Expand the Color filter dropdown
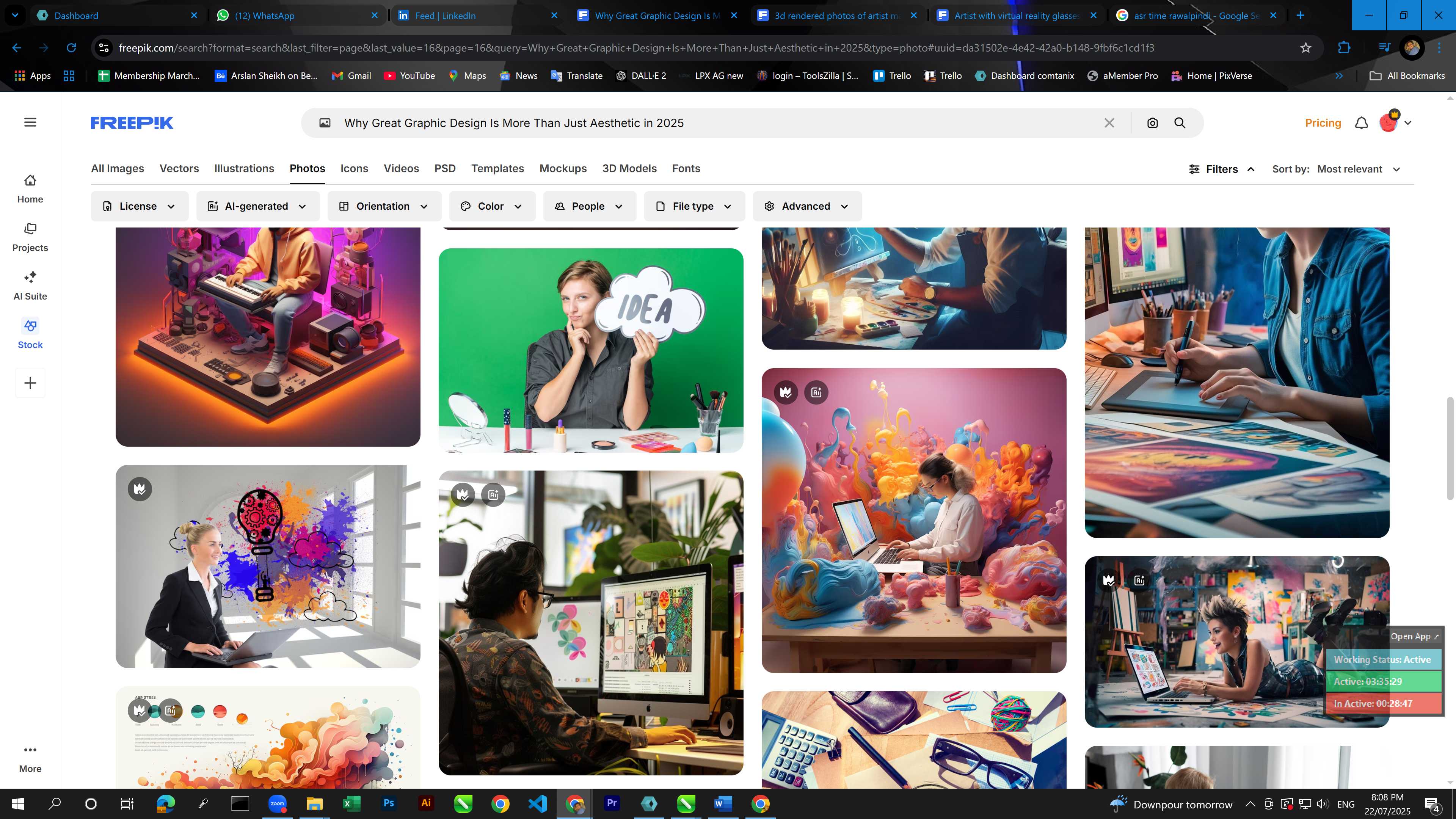Image resolution: width=1456 pixels, height=819 pixels. (492, 206)
